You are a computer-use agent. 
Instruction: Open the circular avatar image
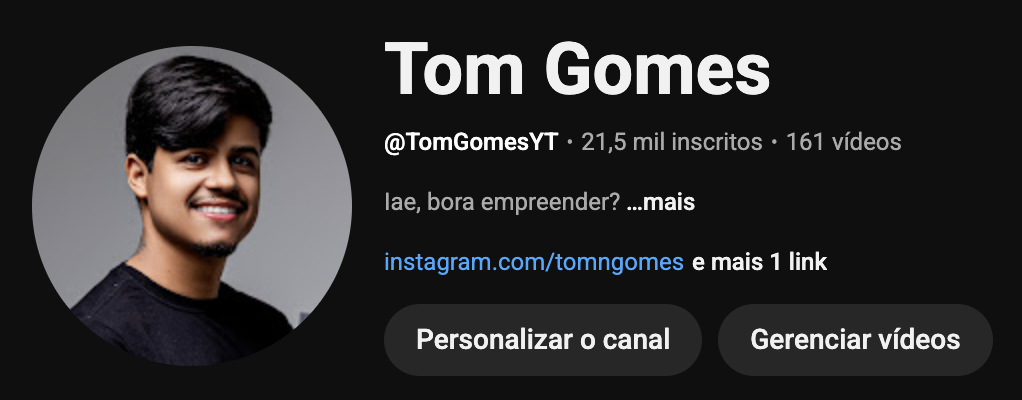pyautogui.click(x=192, y=205)
